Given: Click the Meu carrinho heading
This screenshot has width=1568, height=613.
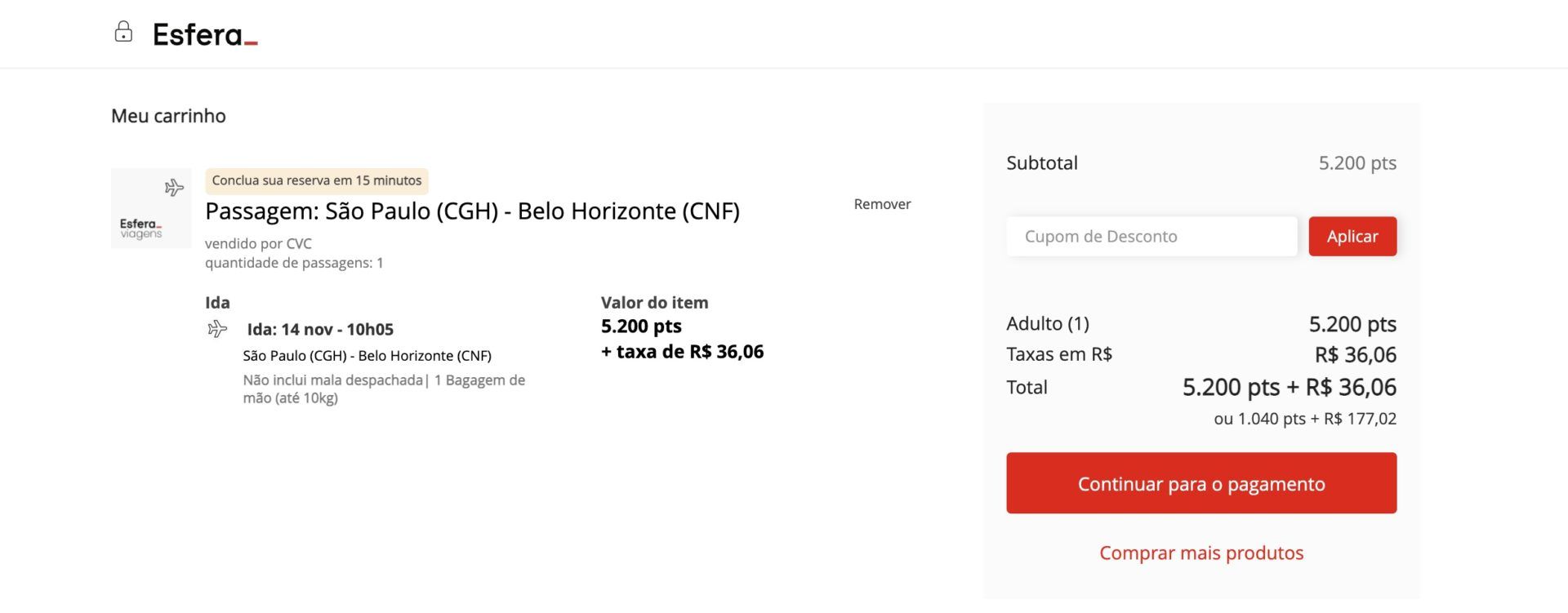Looking at the screenshot, I should 168,116.
